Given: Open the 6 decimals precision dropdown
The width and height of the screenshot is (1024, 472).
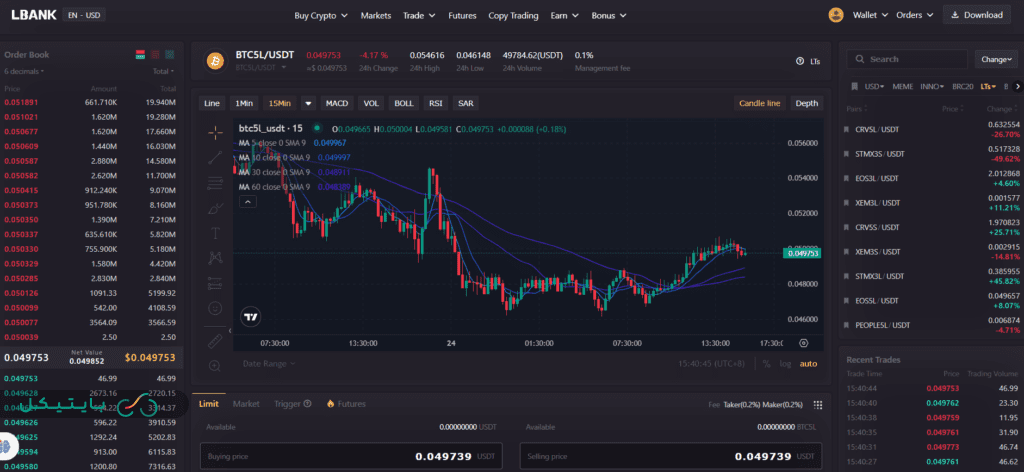Looking at the screenshot, I should pyautogui.click(x=25, y=72).
